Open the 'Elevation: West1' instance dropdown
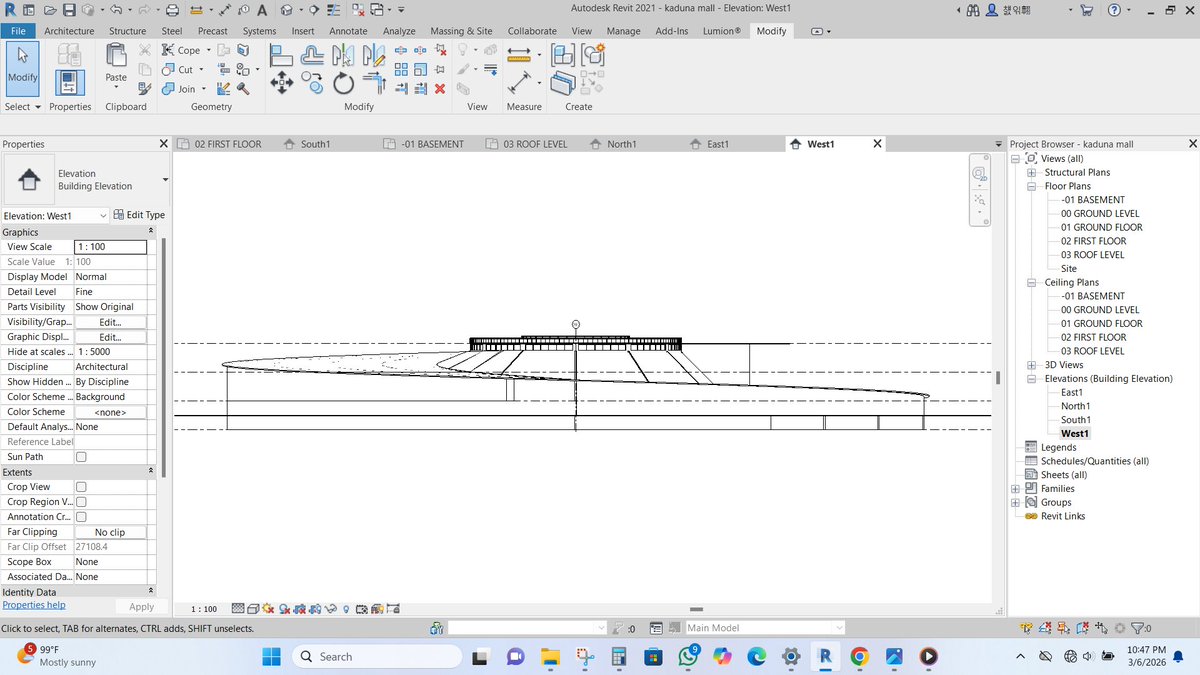Screen dimensions: 1200x675 104,215
